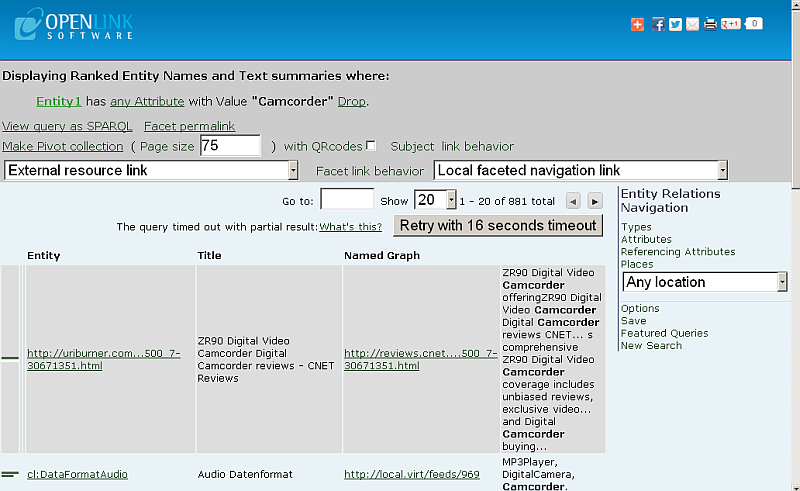800x491 pixels.
Task: Click the Entity1 link
Action: pos(59,102)
